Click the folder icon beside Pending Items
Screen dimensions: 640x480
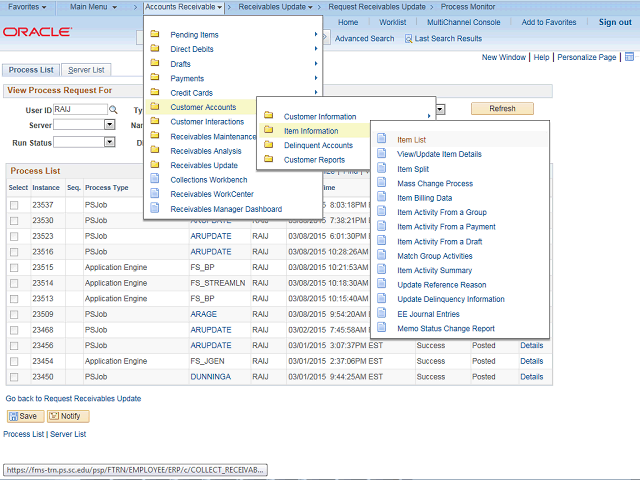pos(155,35)
